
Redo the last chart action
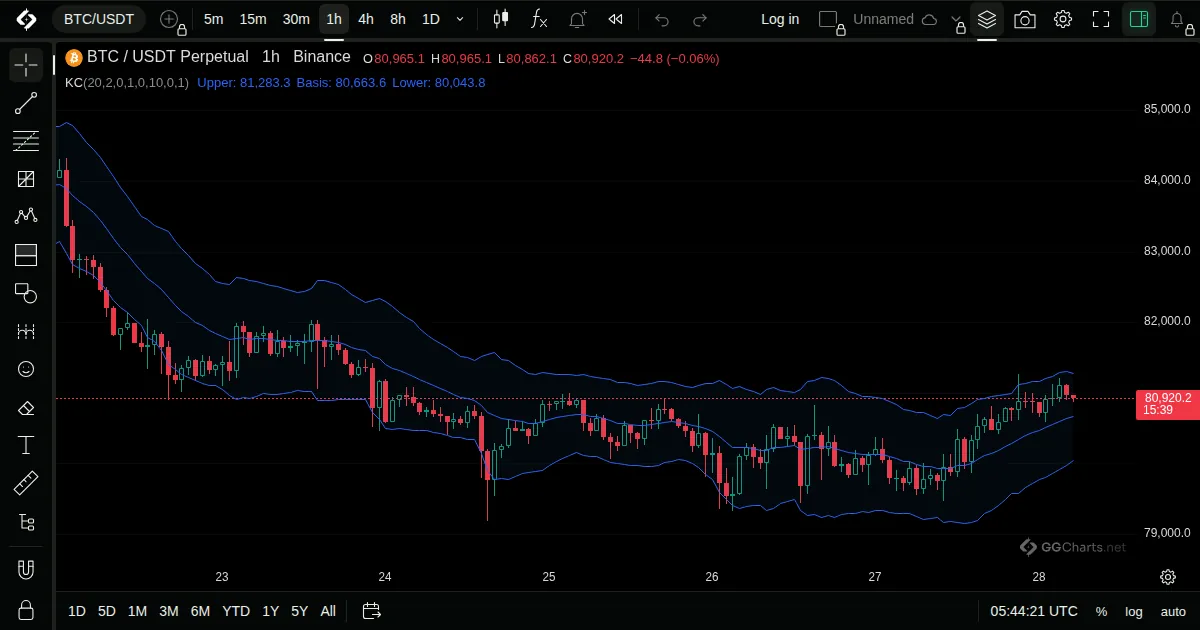[700, 19]
